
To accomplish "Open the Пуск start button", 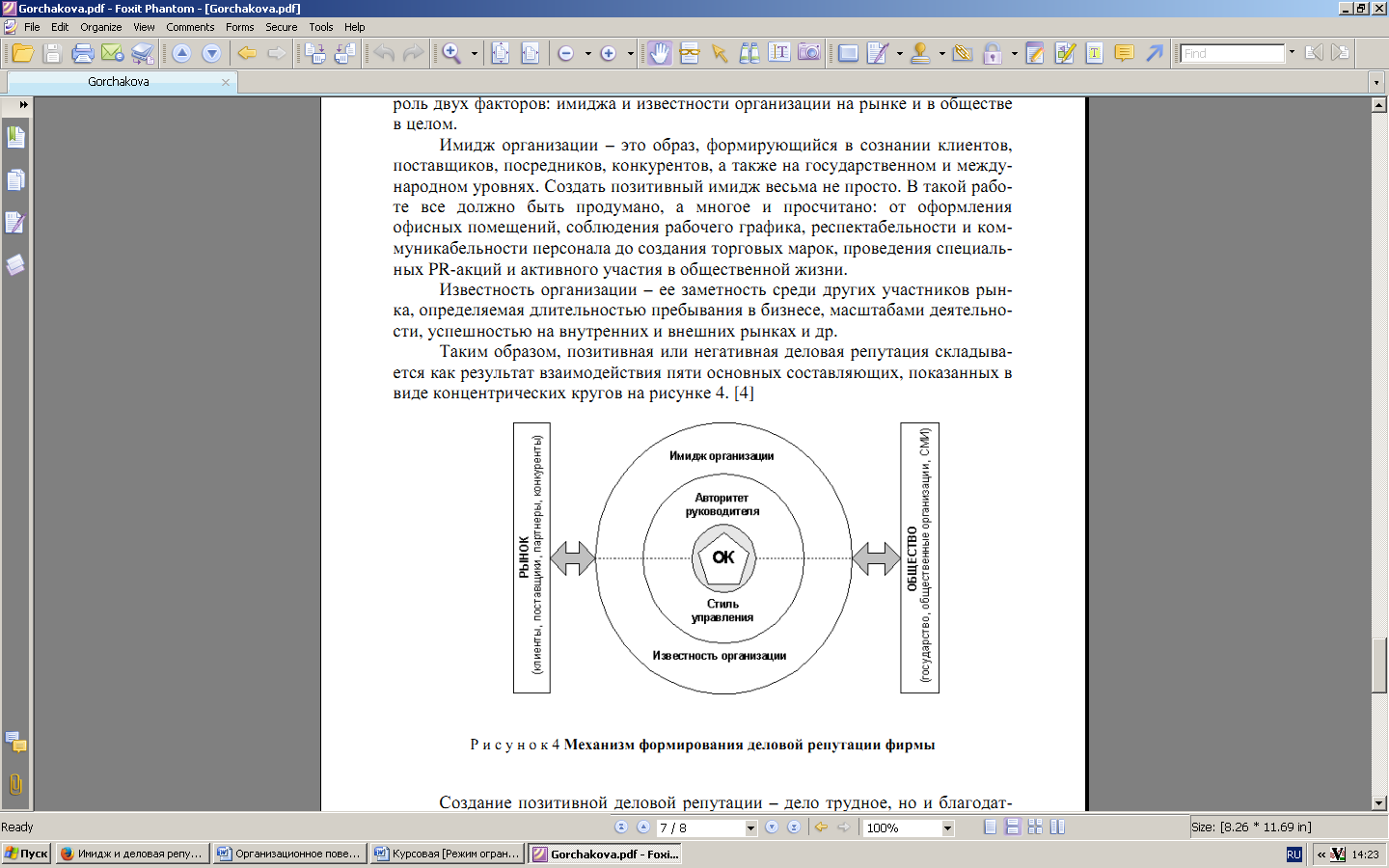I will tap(26, 854).
